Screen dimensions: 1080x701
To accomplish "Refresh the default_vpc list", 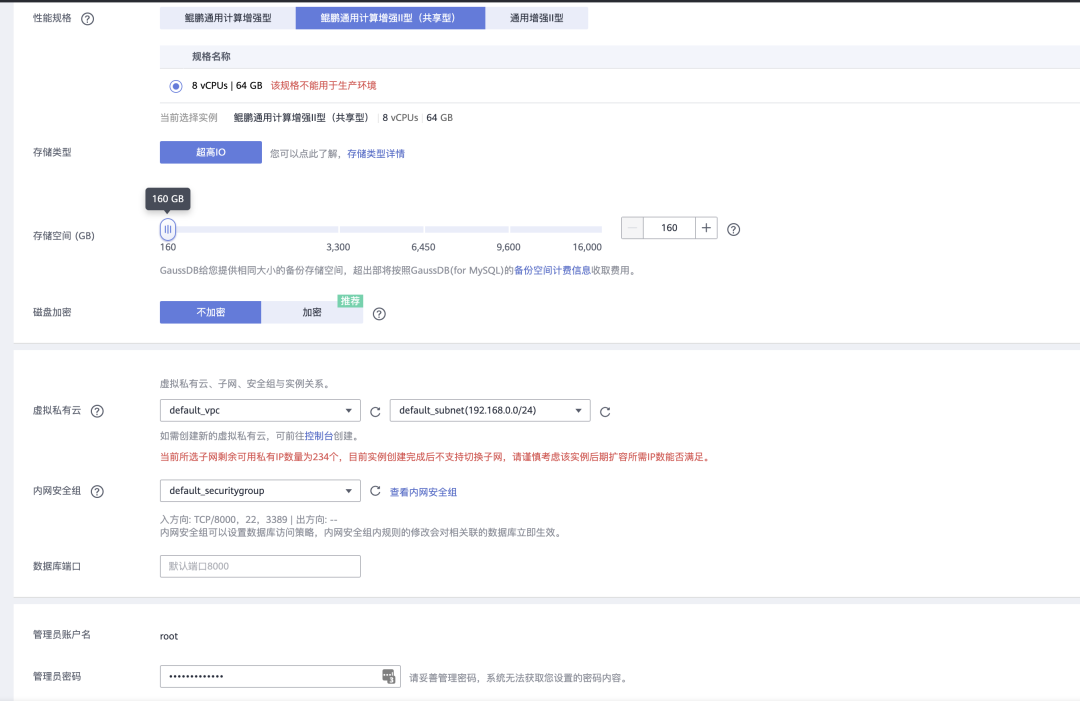I will [375, 412].
